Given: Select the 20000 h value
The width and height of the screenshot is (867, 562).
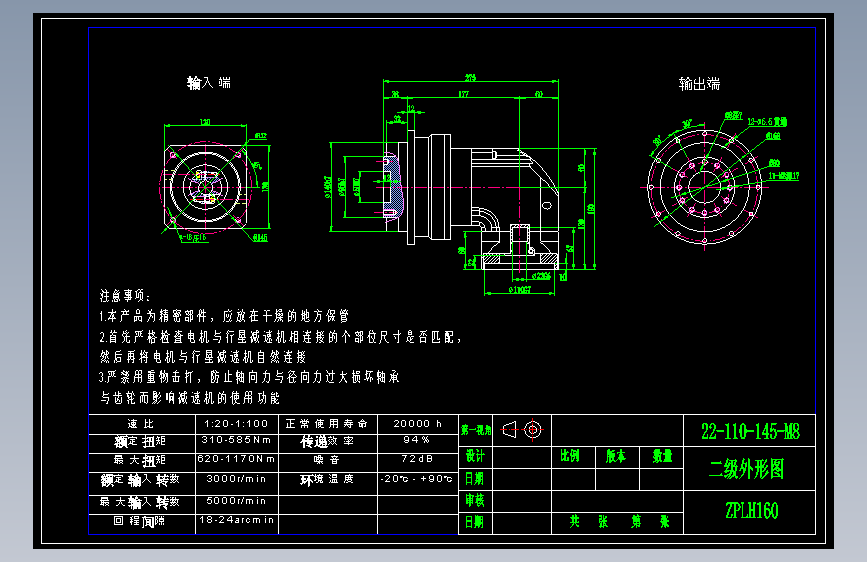Looking at the screenshot, I should click(x=417, y=424).
